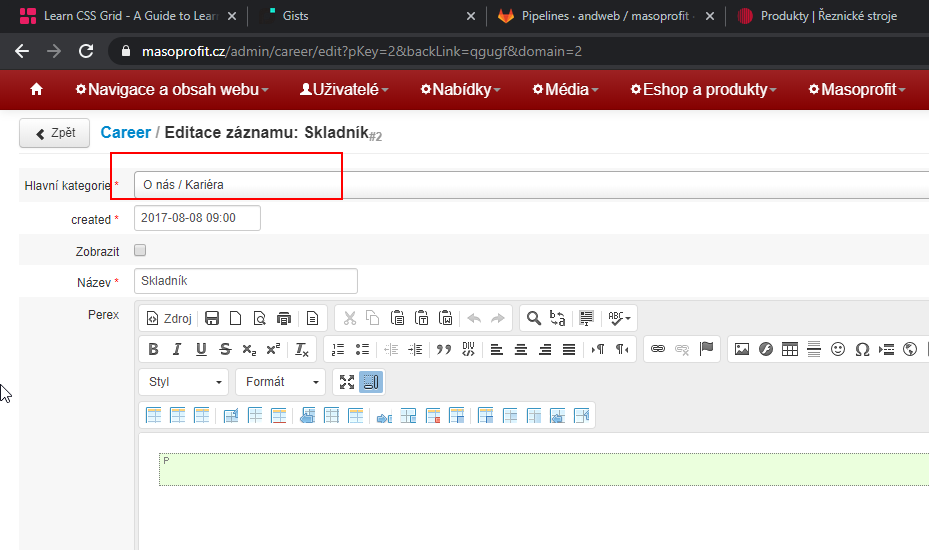Open the Special Character omega icon
The height and width of the screenshot is (550, 929).
pos(862,349)
